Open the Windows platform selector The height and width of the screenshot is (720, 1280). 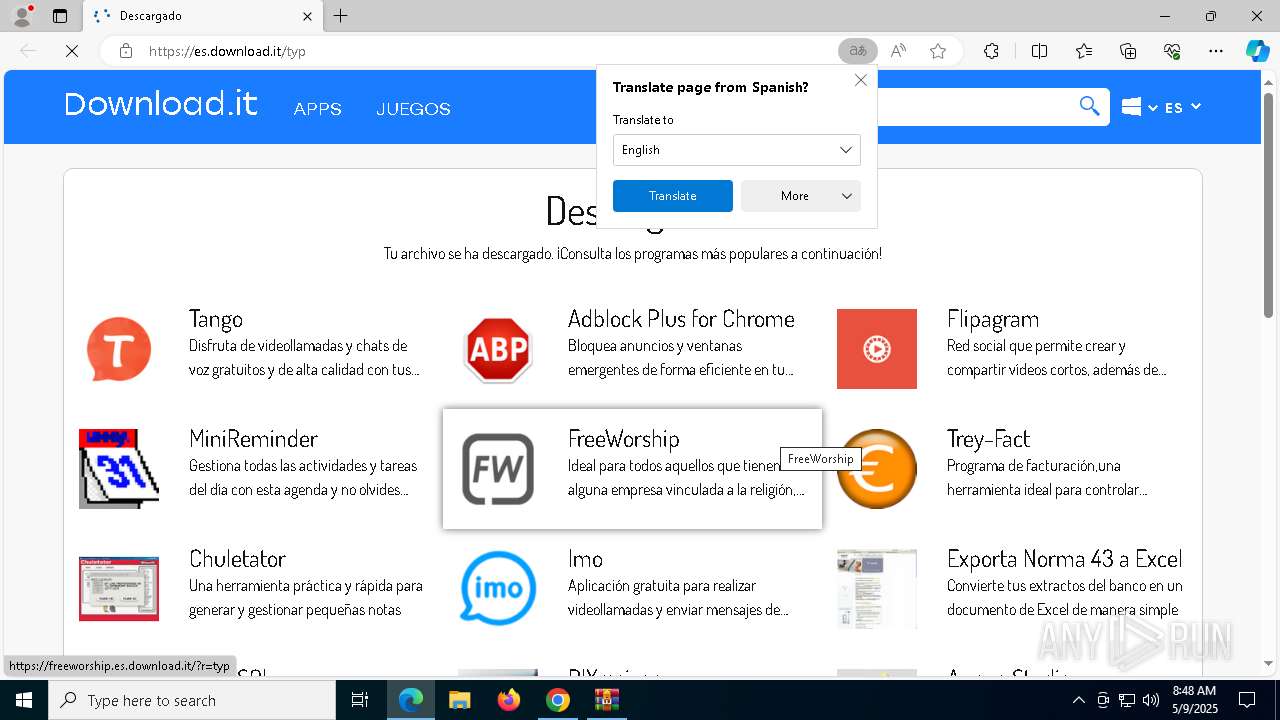click(x=1139, y=107)
